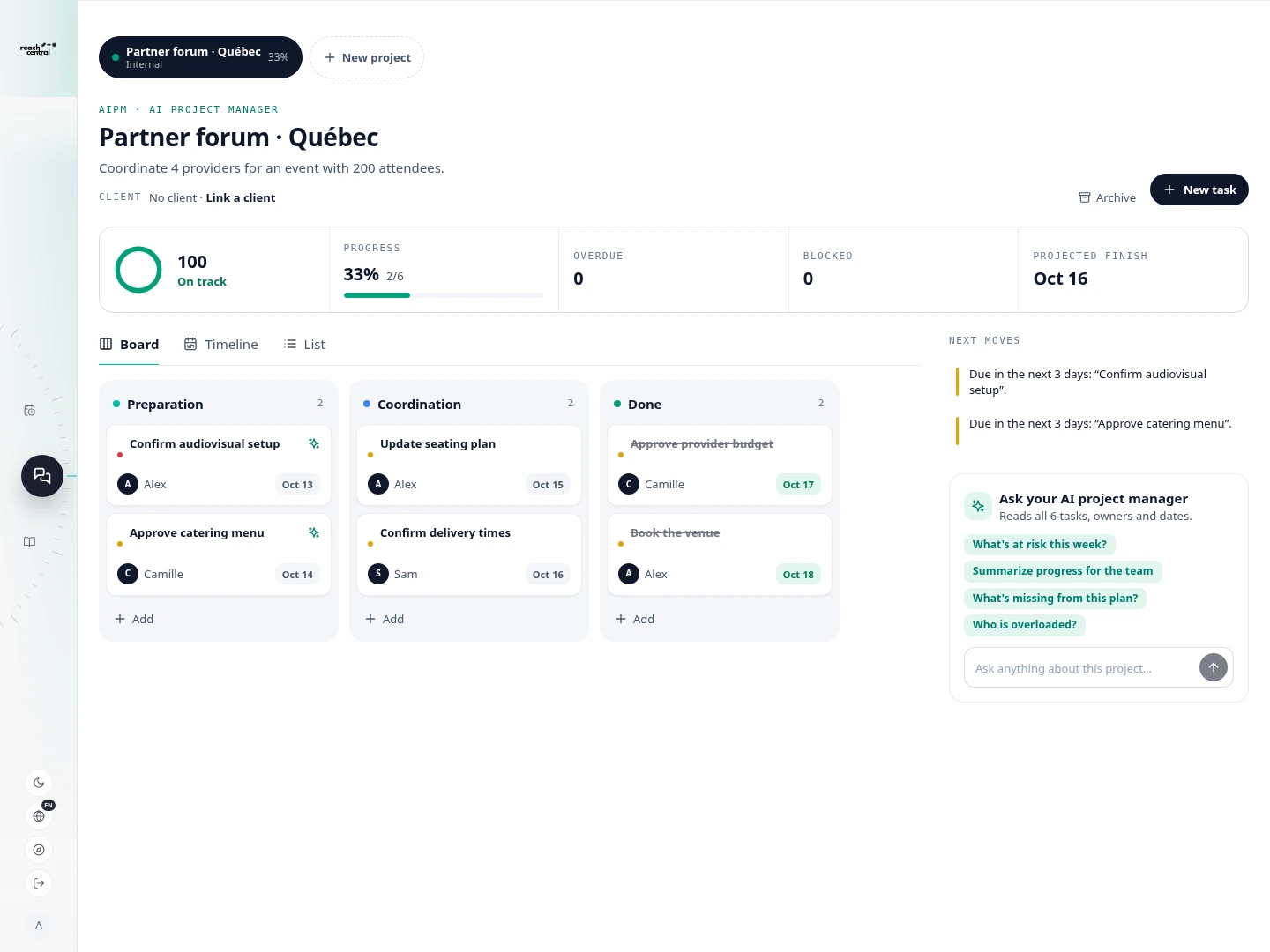This screenshot has height=952, width=1270.
Task: Open the Confirm delivery times card
Action: [469, 554]
